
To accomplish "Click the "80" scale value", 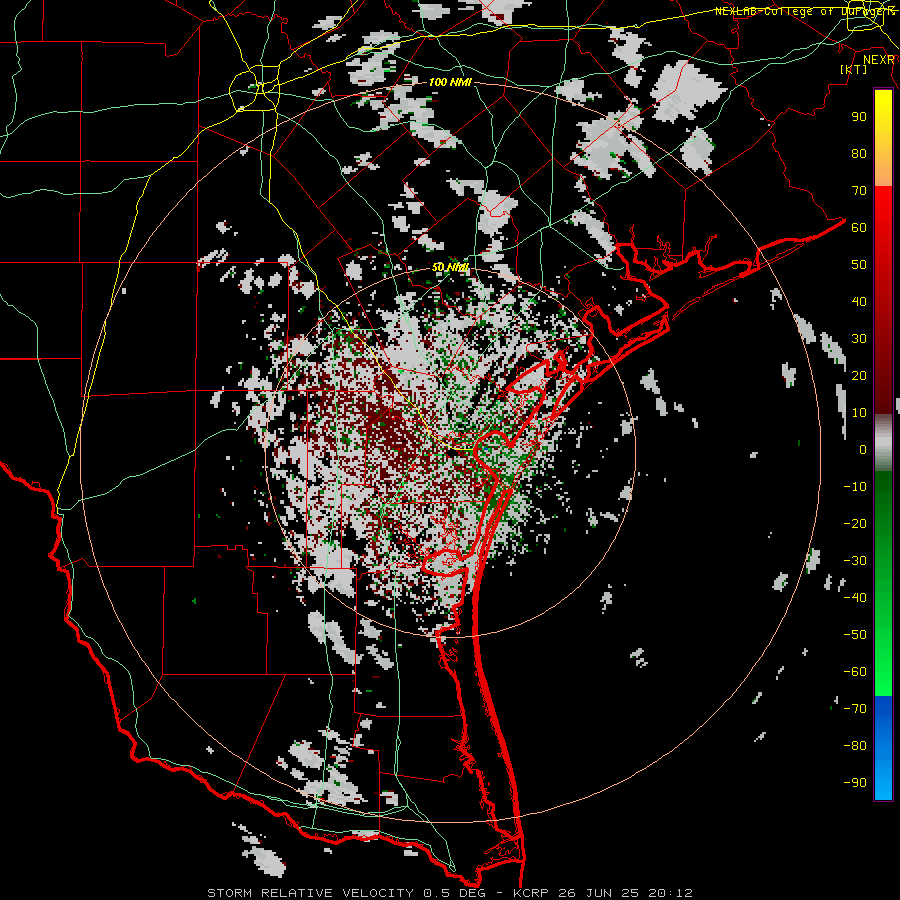I will [859, 154].
